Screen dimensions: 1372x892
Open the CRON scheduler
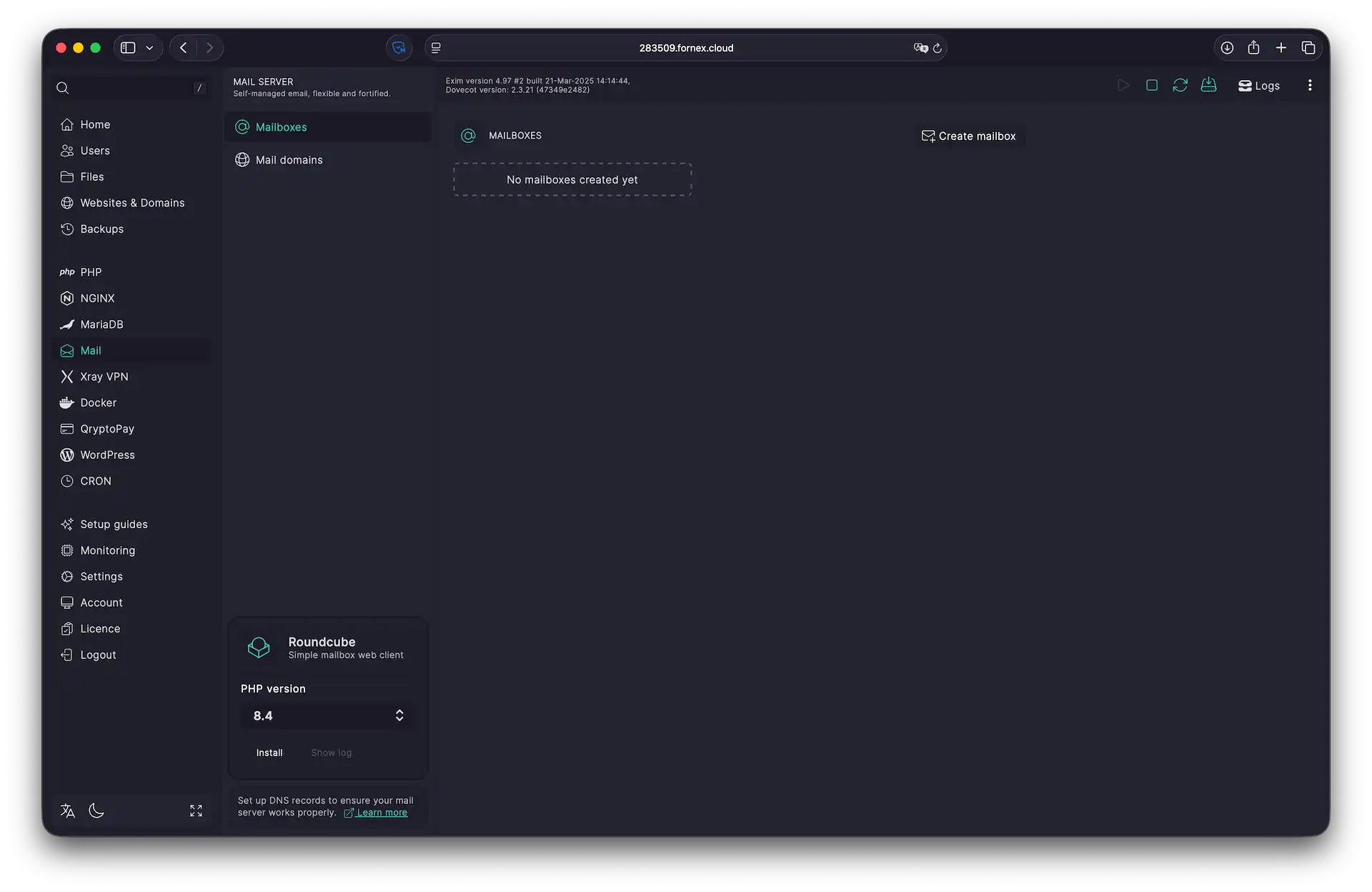[x=95, y=480]
